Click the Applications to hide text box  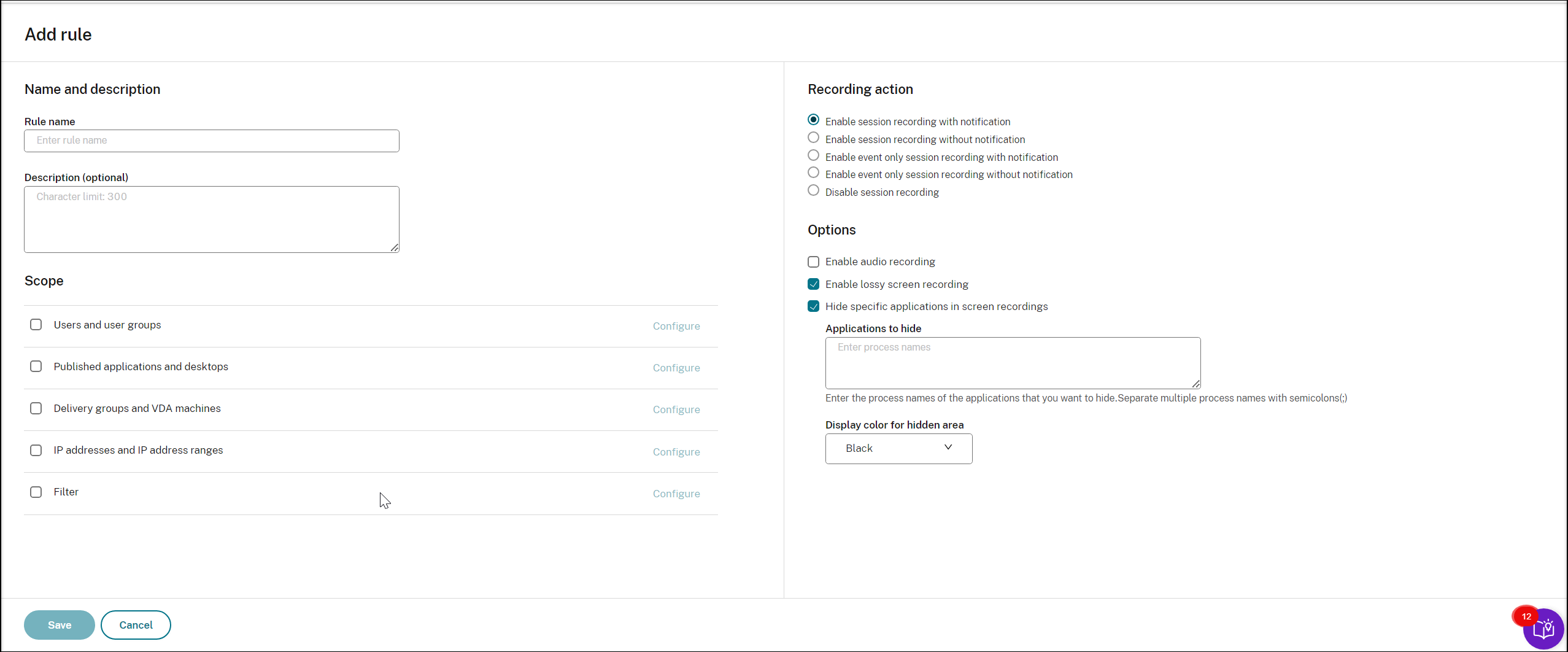1013,363
